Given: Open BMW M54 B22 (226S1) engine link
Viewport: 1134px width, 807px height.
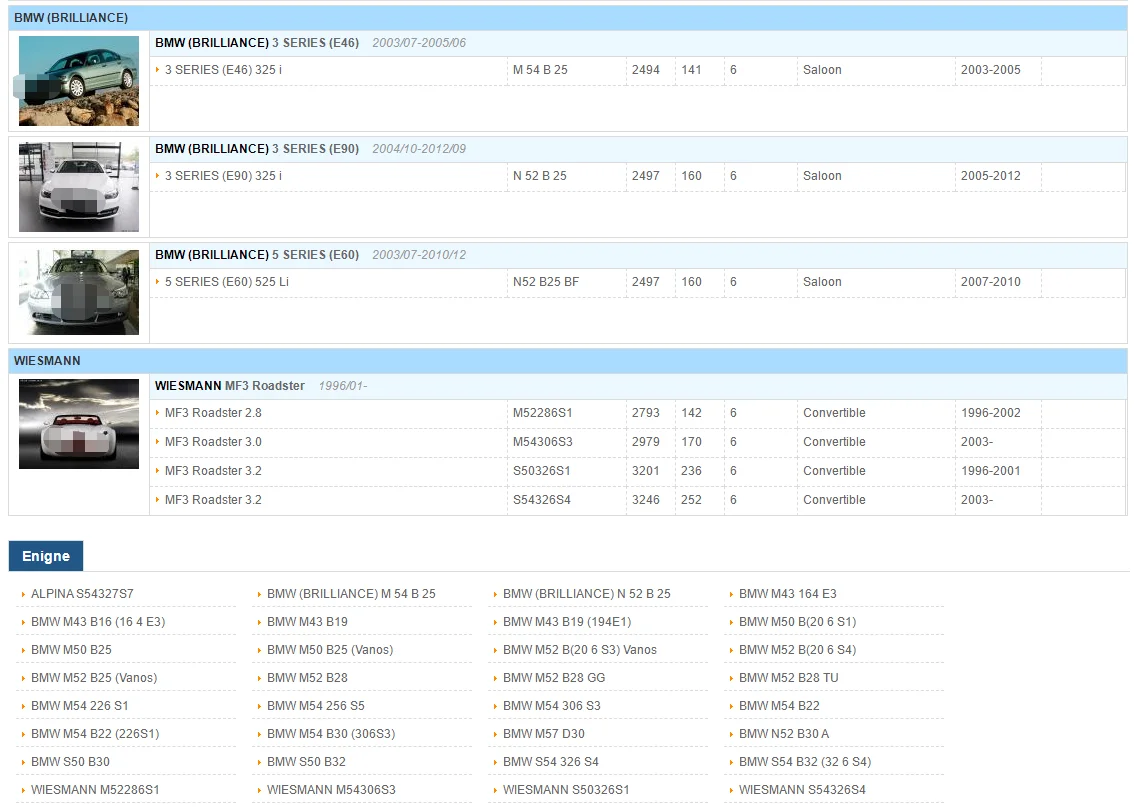Looking at the screenshot, I should click(x=95, y=734).
